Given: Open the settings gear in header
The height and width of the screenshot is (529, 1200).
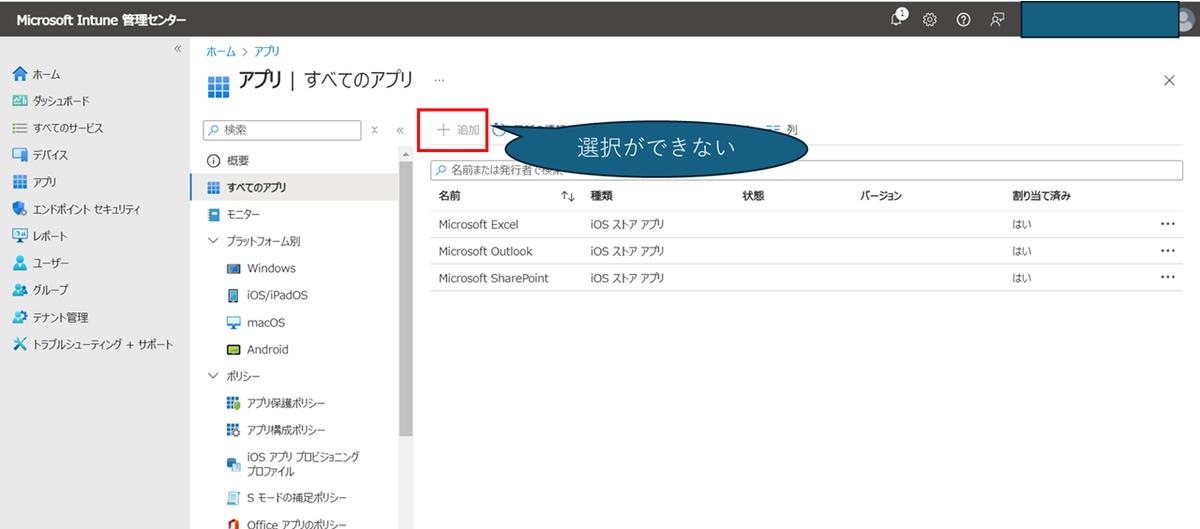Looking at the screenshot, I should [930, 20].
